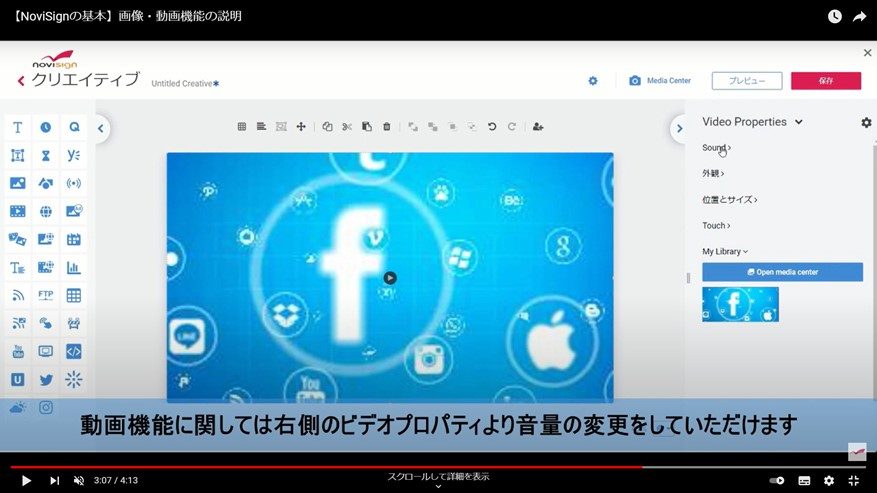Insert the table grid widget
Viewport: 877px width, 493px height.
(x=74, y=295)
